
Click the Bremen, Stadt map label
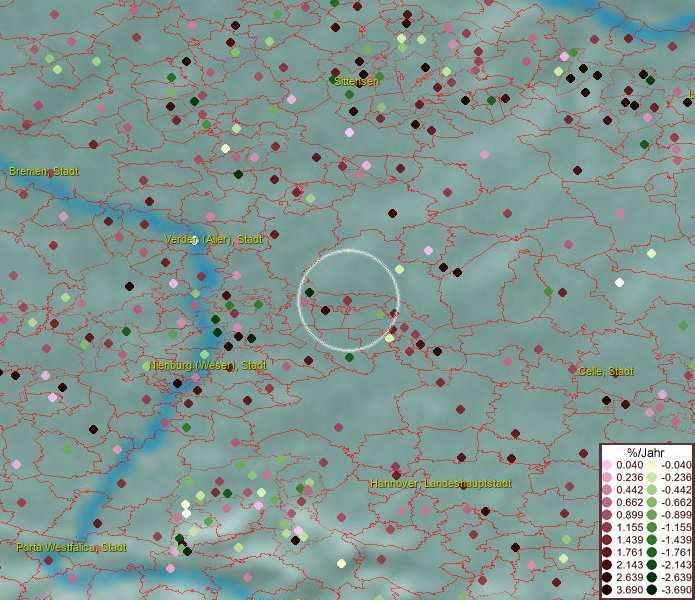tap(43, 171)
